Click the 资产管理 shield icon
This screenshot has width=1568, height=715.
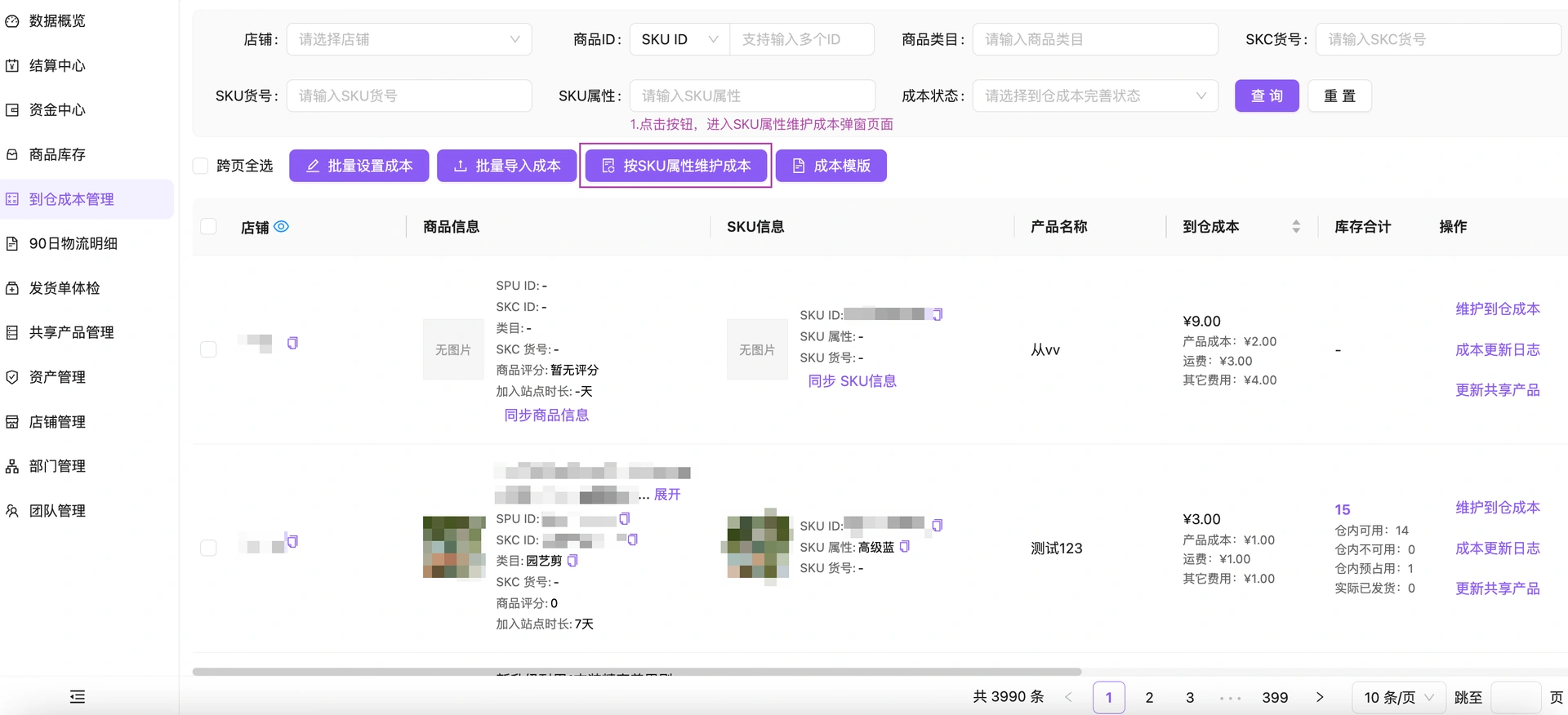(12, 377)
